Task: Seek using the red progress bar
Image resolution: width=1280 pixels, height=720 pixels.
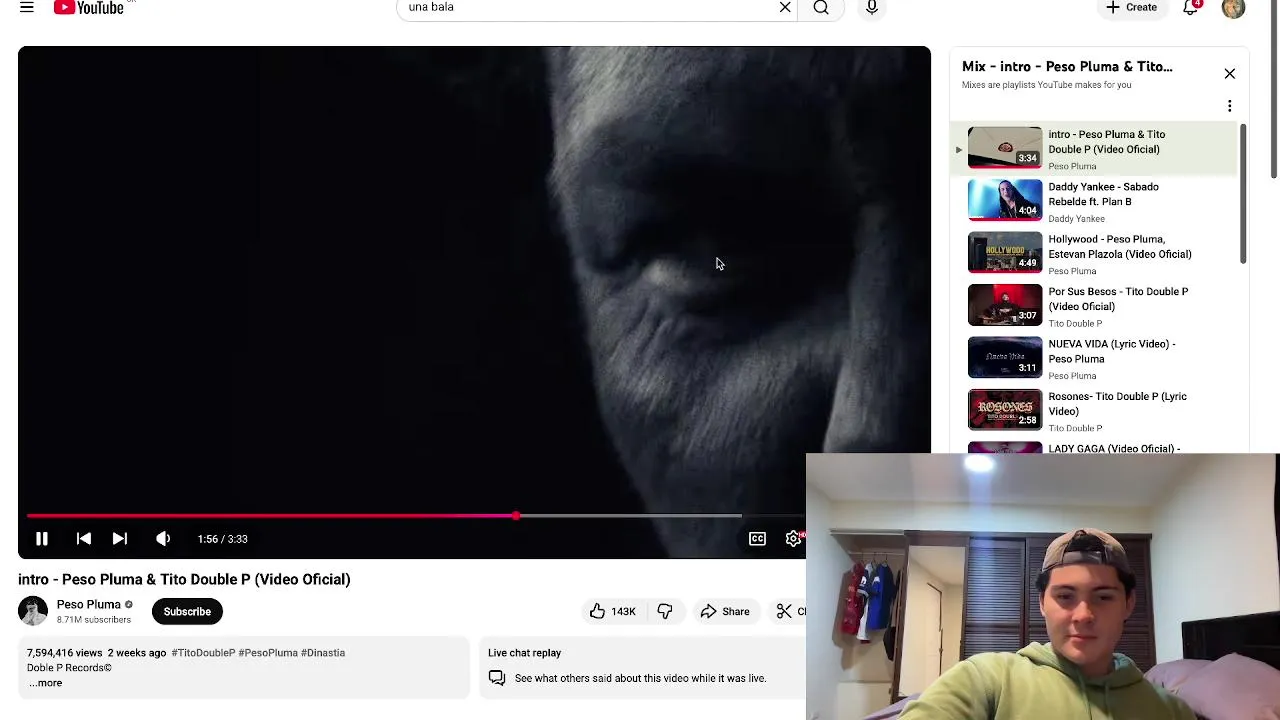Action: [x=270, y=516]
